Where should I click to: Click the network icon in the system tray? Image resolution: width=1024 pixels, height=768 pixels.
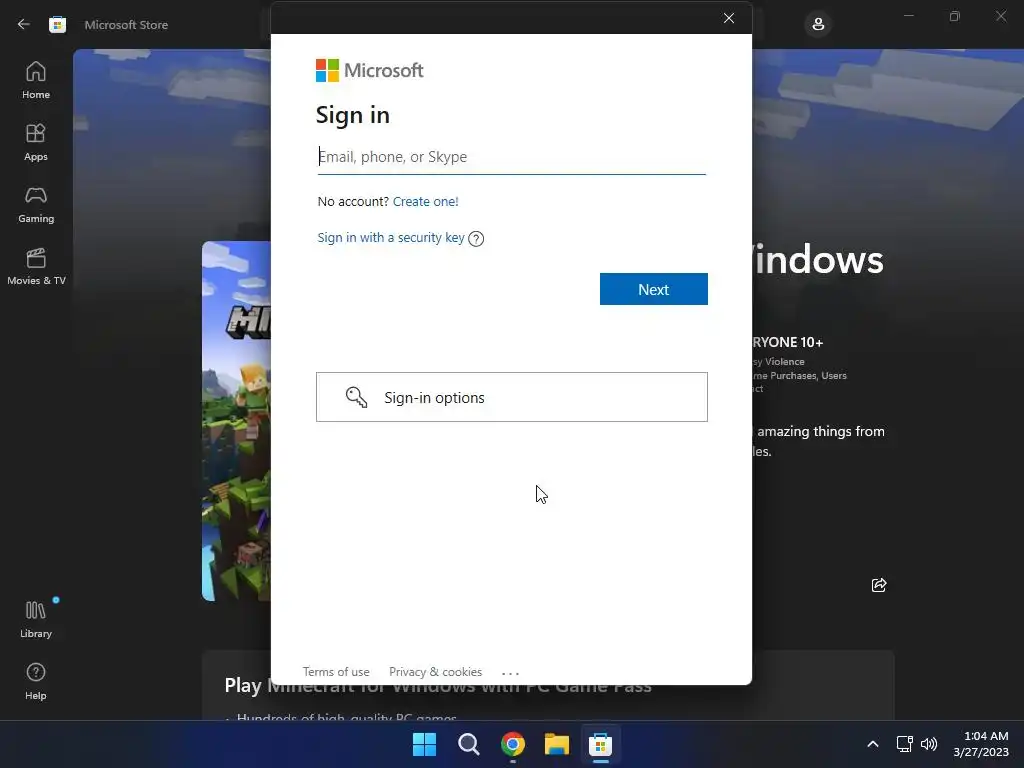point(904,744)
